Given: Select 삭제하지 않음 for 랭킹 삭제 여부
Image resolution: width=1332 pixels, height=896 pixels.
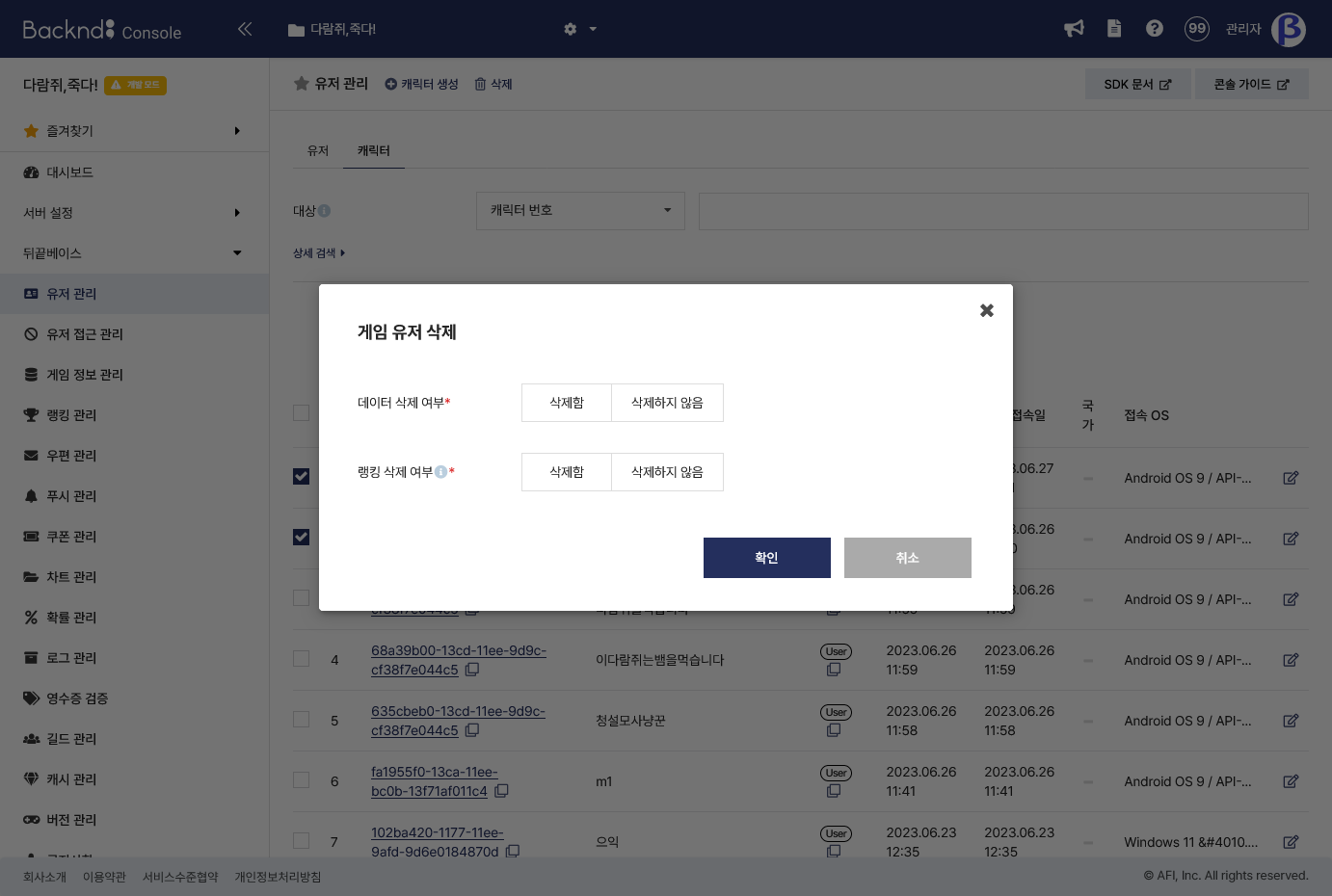Looking at the screenshot, I should coord(667,472).
